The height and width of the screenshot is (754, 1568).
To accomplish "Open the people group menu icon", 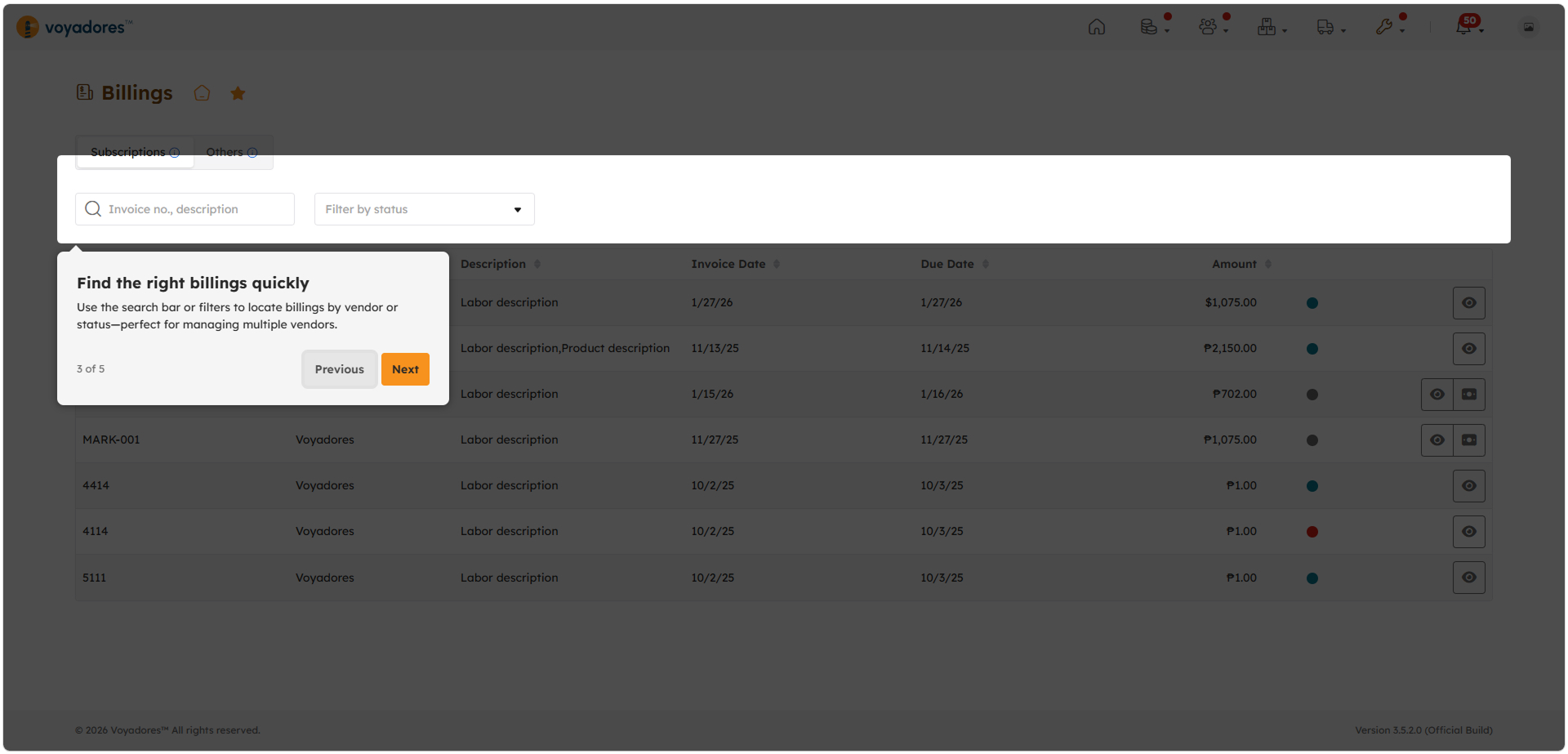I will pyautogui.click(x=1208, y=27).
